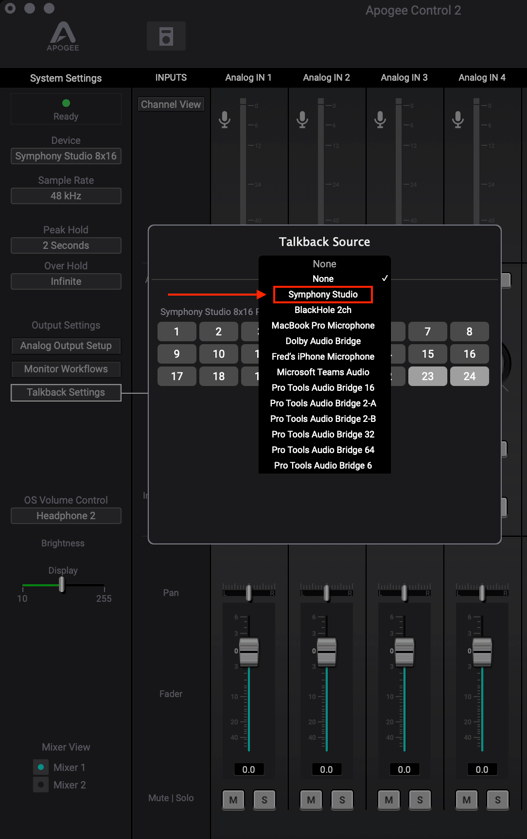
Task: Click the green Ready status indicator
Action: 66,103
